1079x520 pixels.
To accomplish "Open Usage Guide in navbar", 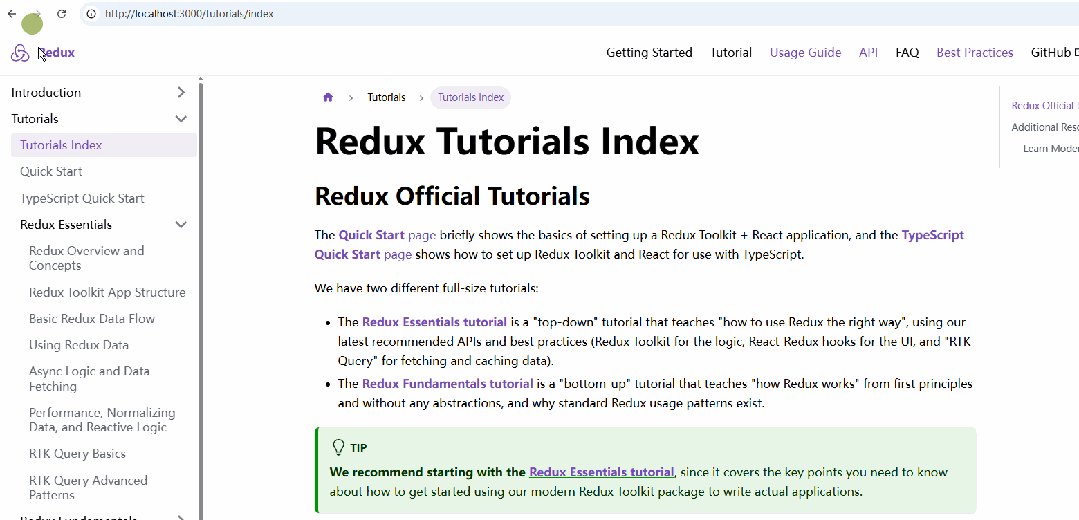I will coord(805,53).
